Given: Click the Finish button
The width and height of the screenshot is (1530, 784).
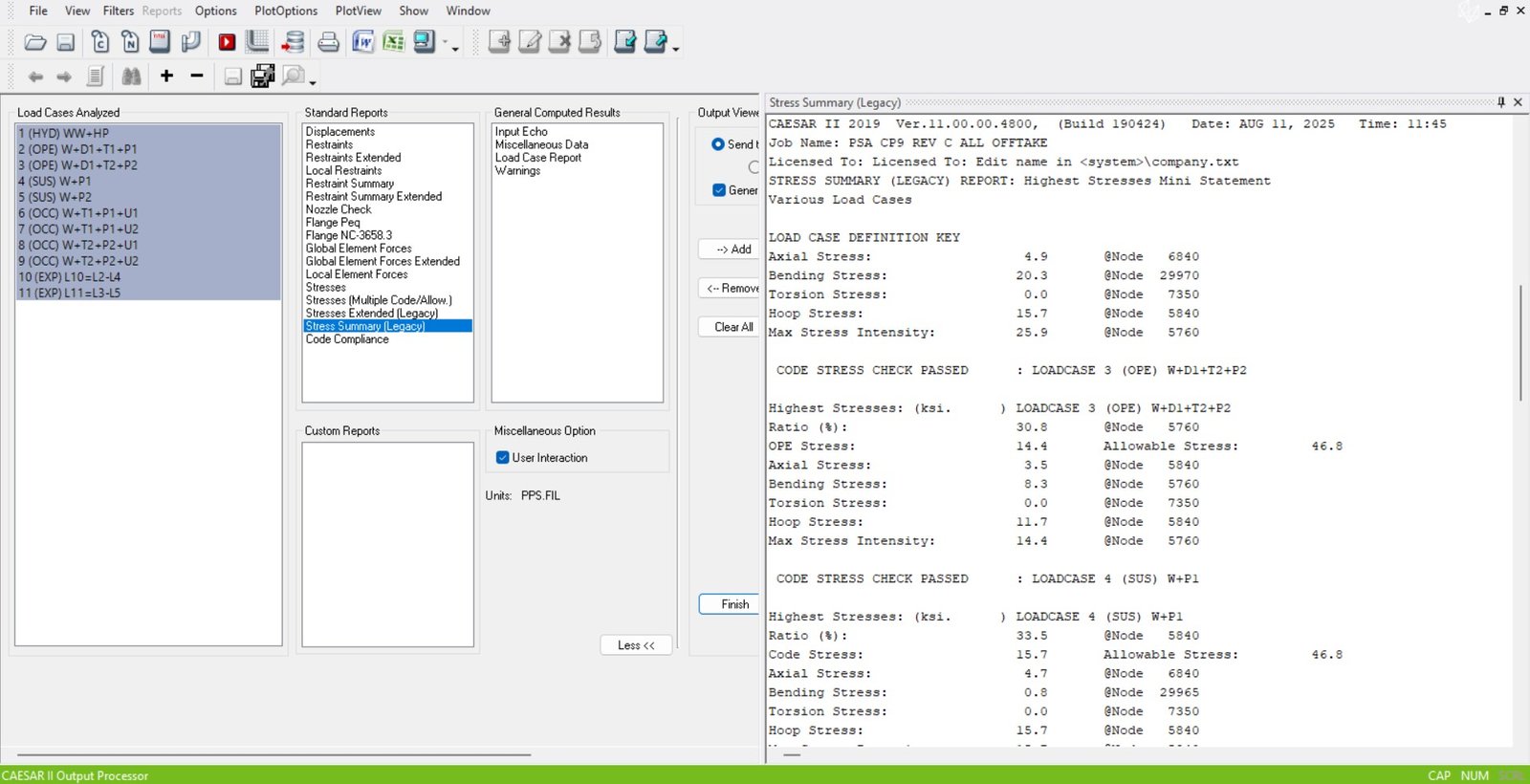Looking at the screenshot, I should pos(734,604).
